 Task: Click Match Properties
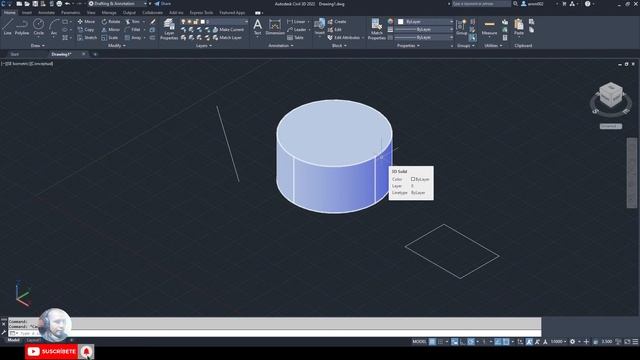click(x=376, y=29)
